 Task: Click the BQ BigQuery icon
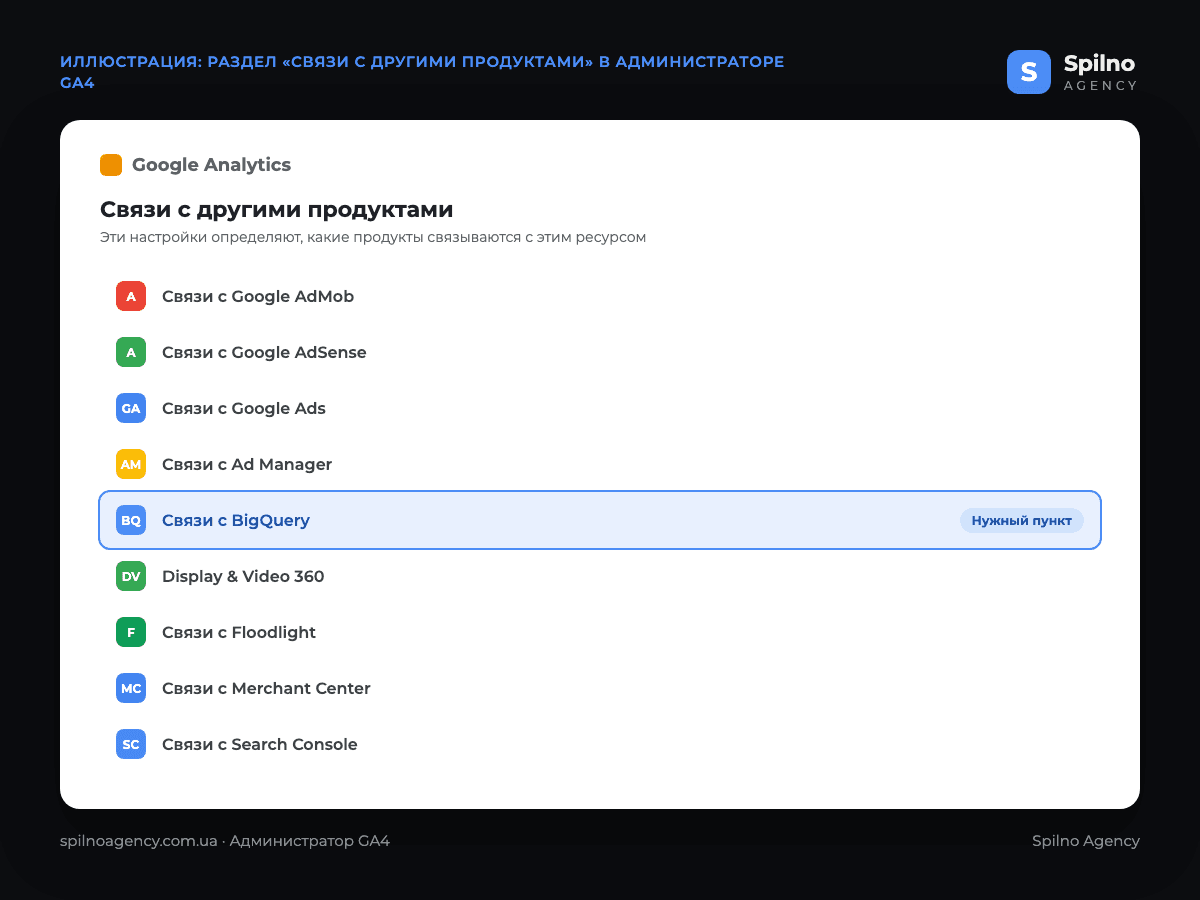pyautogui.click(x=131, y=520)
